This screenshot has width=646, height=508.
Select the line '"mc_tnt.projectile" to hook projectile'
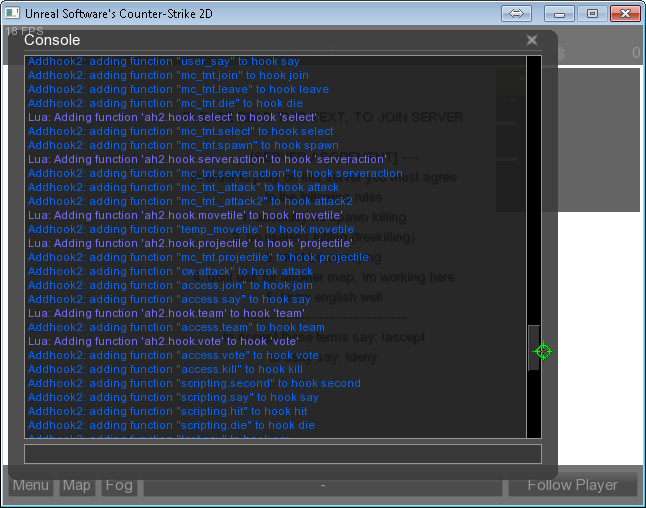tap(198, 258)
